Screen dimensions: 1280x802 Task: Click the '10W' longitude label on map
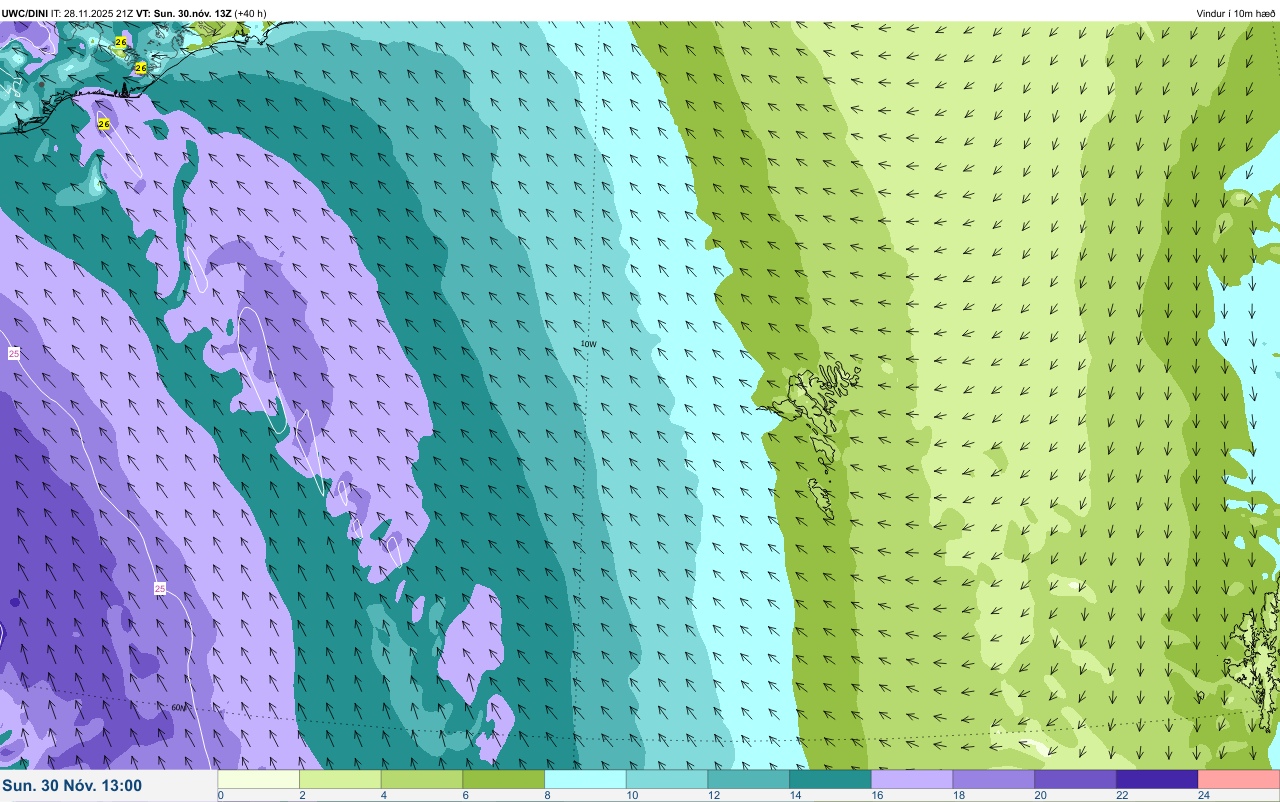(588, 344)
